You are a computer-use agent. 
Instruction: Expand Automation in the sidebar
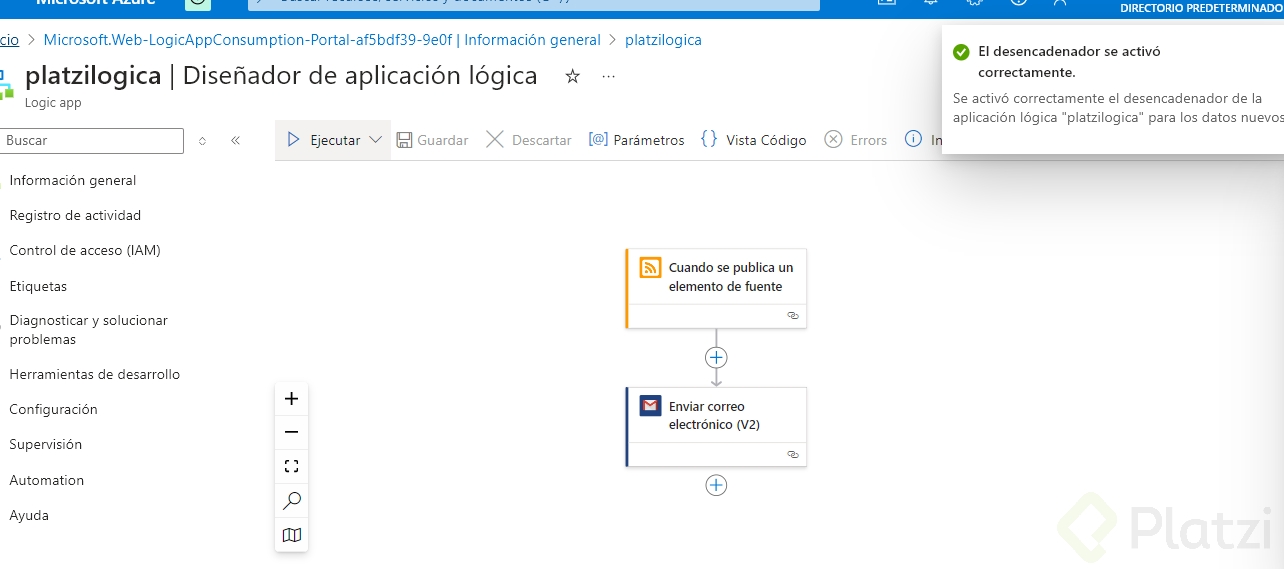[x=46, y=481]
